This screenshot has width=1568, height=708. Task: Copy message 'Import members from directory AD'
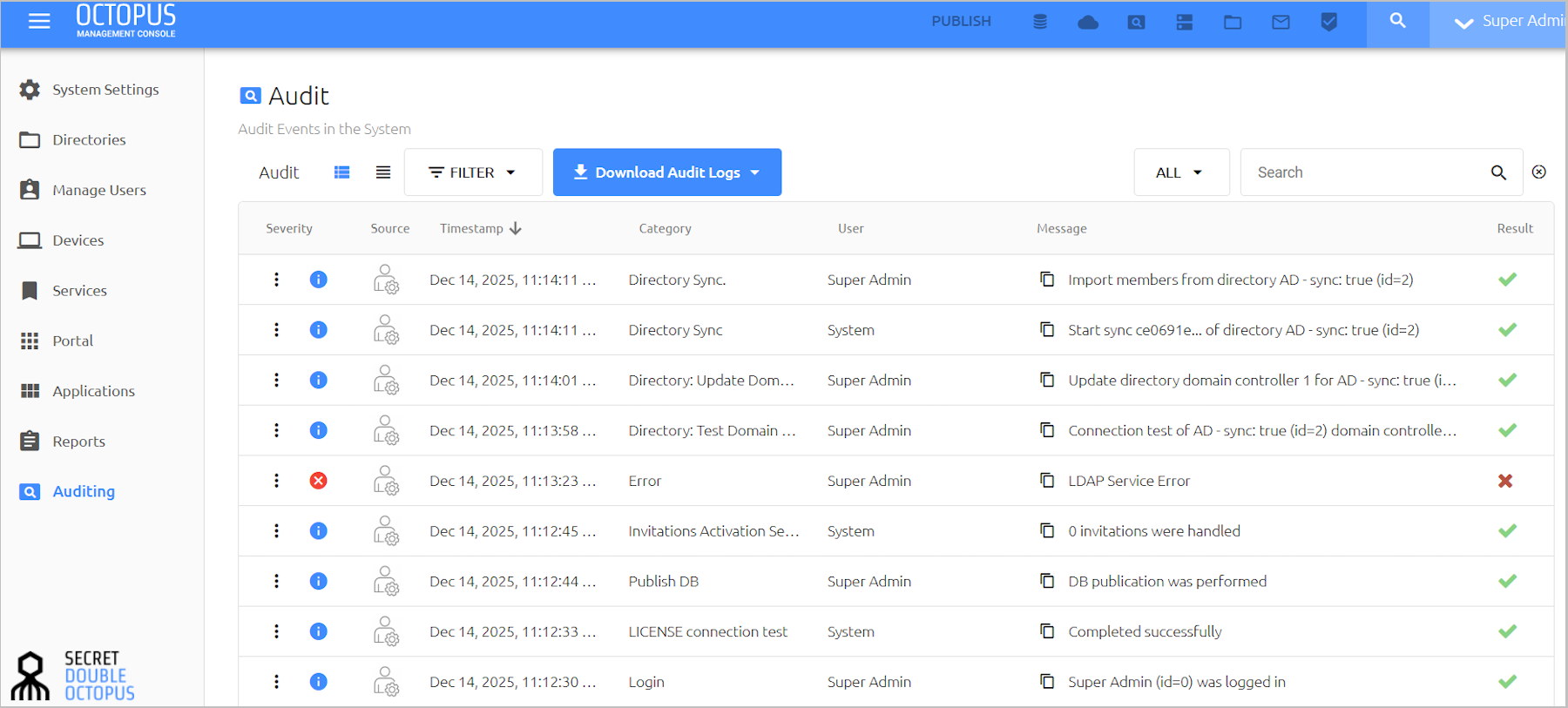coord(1047,280)
